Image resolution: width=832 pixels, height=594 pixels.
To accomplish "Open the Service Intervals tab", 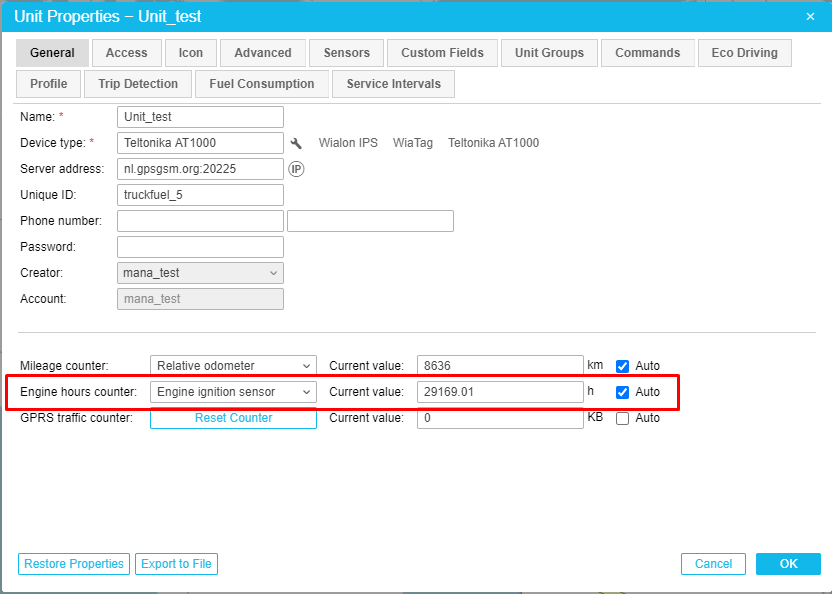I will (x=393, y=84).
